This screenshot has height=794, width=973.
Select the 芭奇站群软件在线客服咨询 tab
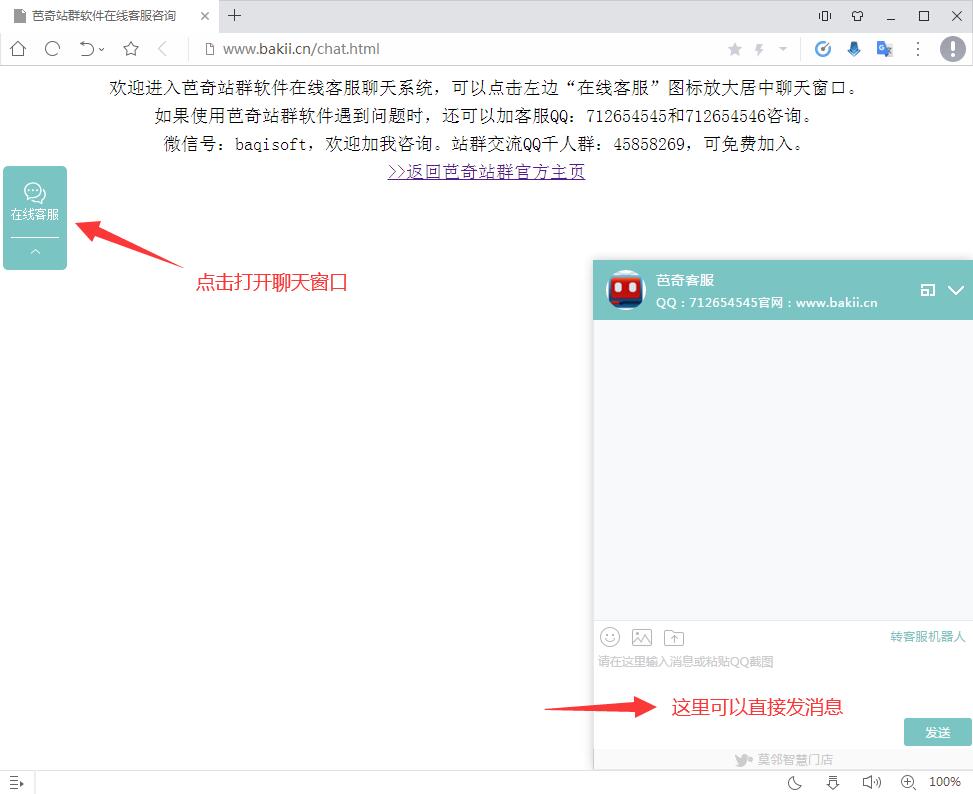[109, 16]
